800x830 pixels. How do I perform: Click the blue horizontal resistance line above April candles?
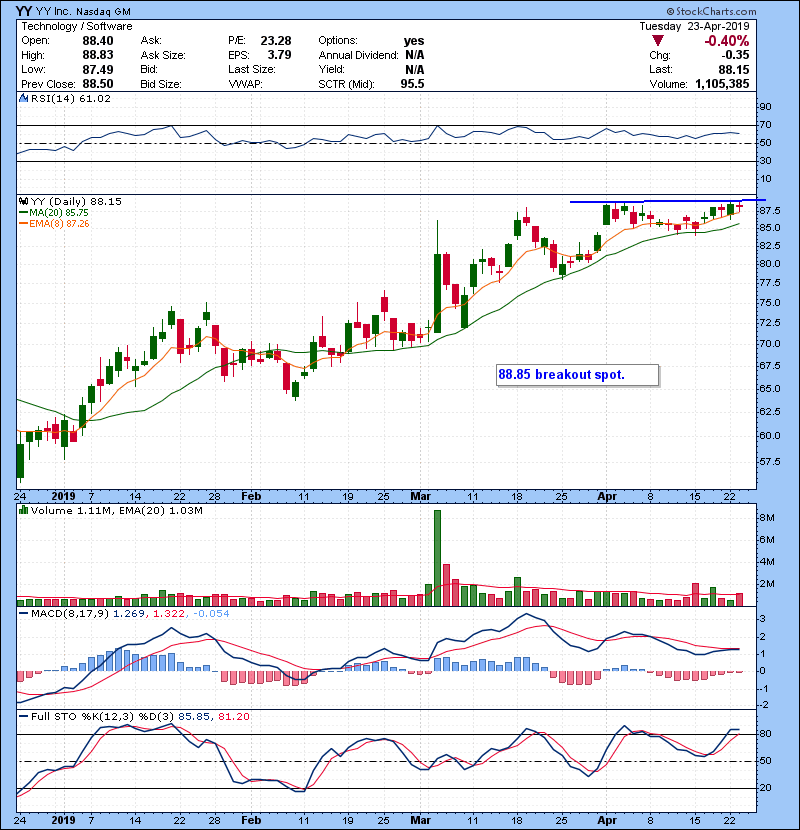[668, 201]
